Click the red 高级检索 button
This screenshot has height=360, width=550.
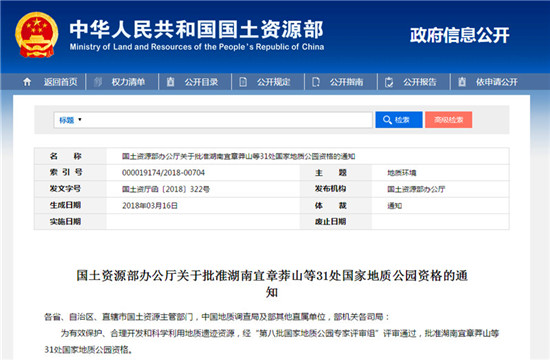coord(449,120)
